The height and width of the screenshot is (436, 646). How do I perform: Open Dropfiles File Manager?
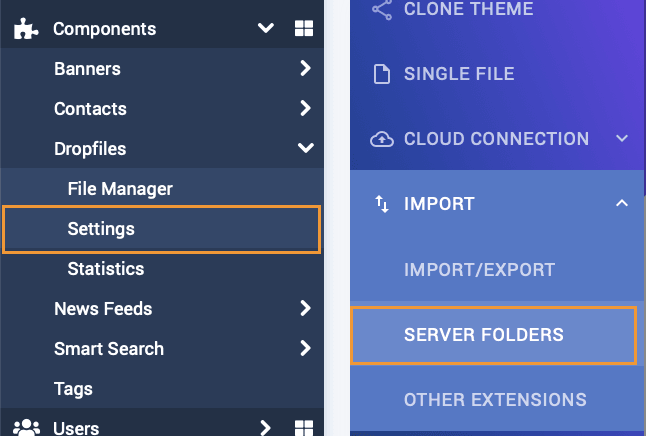120,189
